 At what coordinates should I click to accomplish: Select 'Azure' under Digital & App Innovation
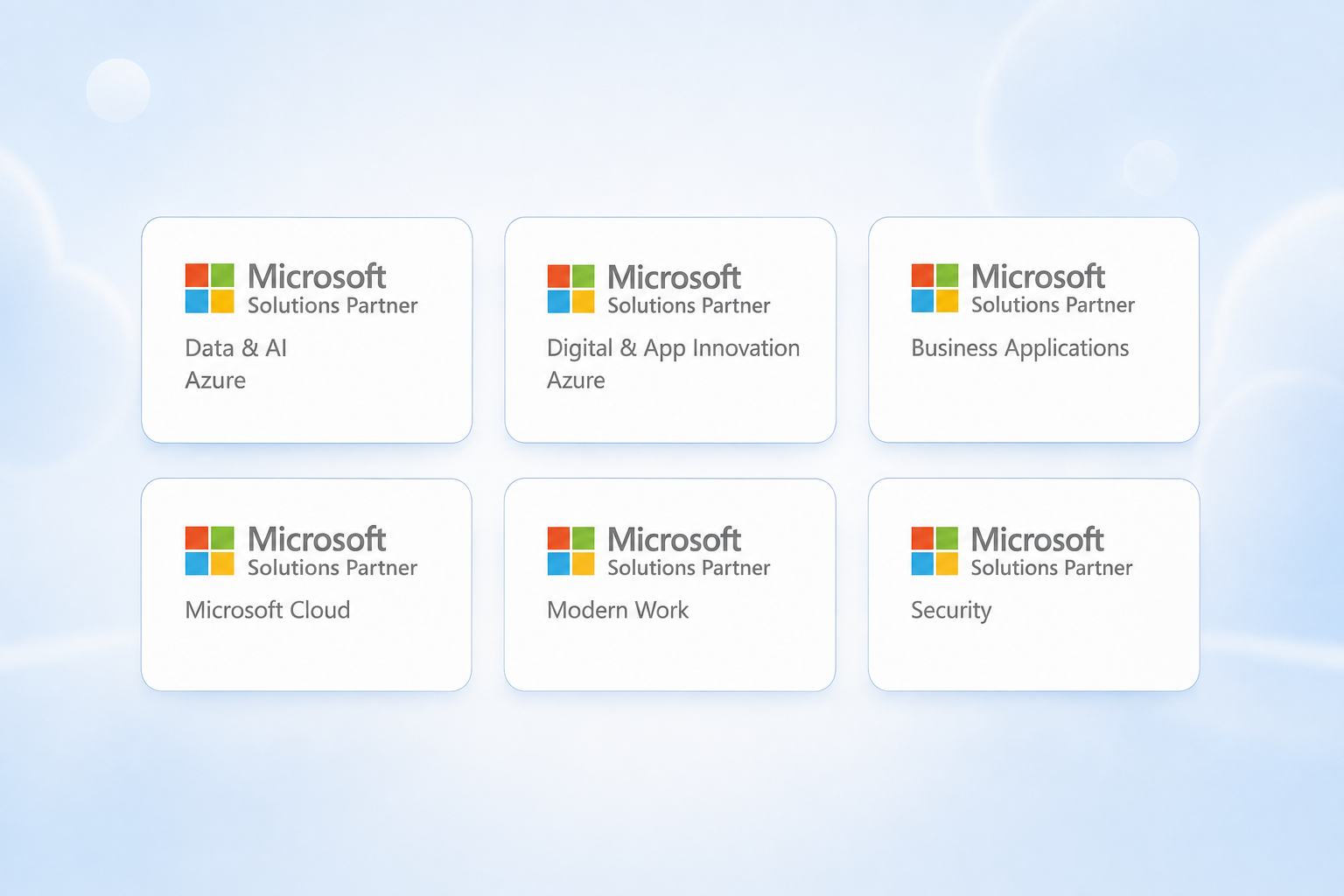click(576, 381)
